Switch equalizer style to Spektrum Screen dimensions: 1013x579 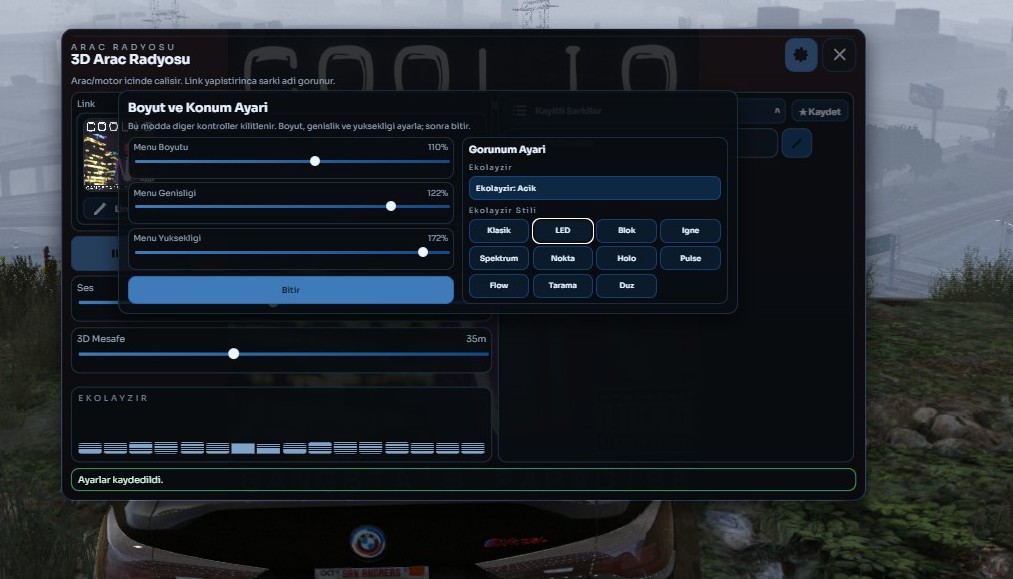click(x=499, y=258)
